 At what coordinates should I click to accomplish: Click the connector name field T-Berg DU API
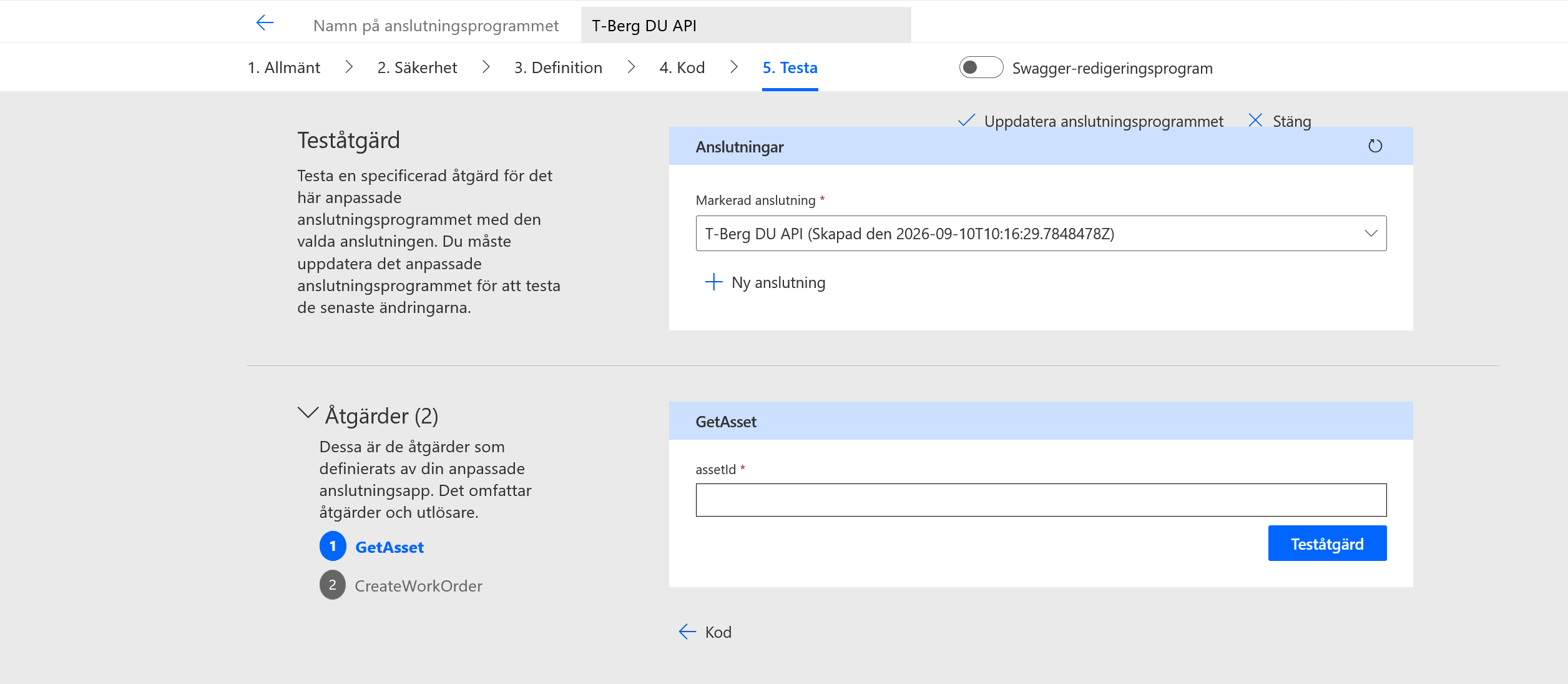click(x=746, y=25)
